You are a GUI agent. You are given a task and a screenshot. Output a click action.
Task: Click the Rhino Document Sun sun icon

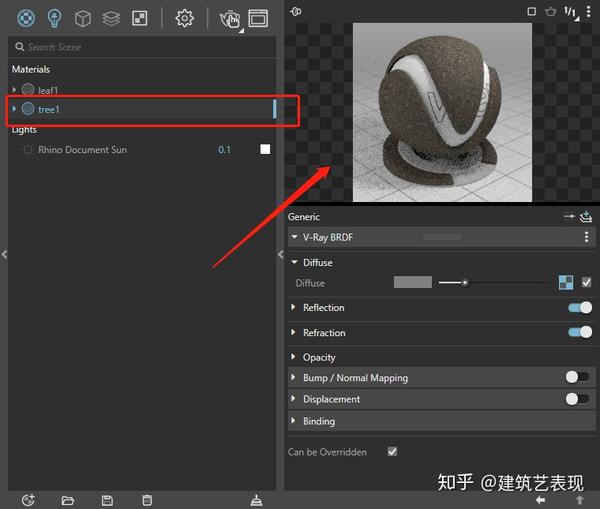(x=28, y=150)
